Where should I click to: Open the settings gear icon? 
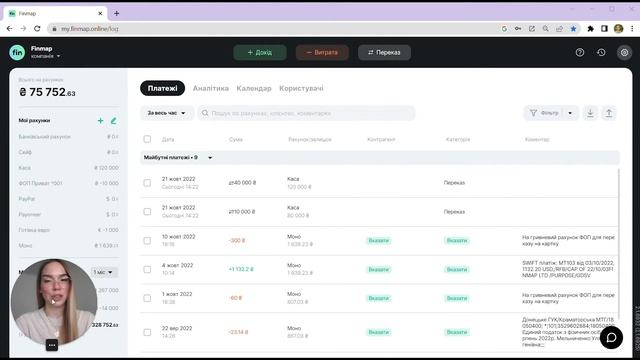tap(624, 52)
